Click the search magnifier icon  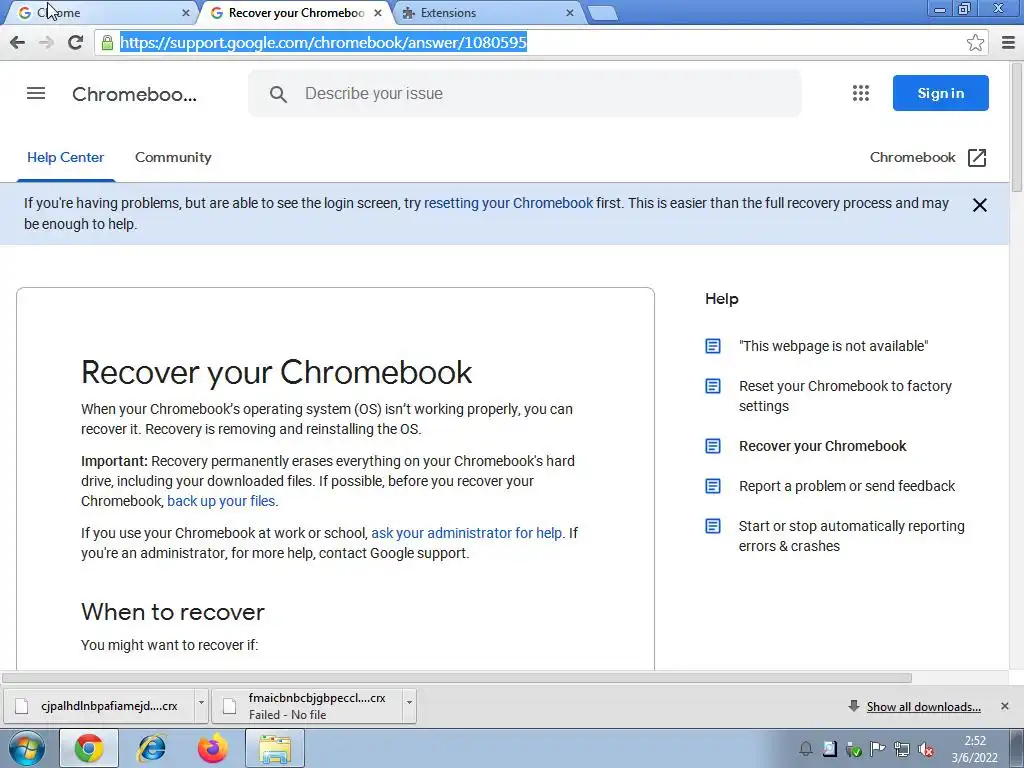(278, 94)
